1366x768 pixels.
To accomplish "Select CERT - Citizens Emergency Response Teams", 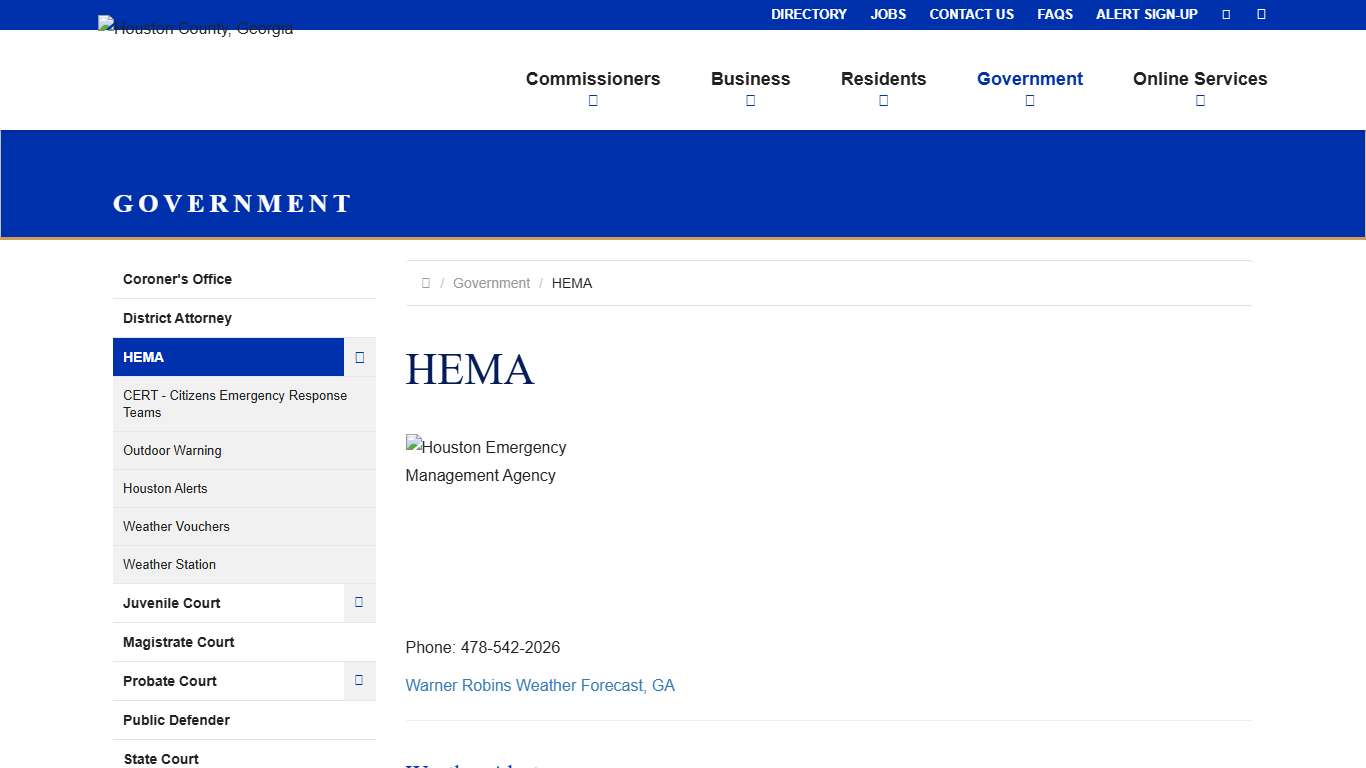I will (235, 404).
